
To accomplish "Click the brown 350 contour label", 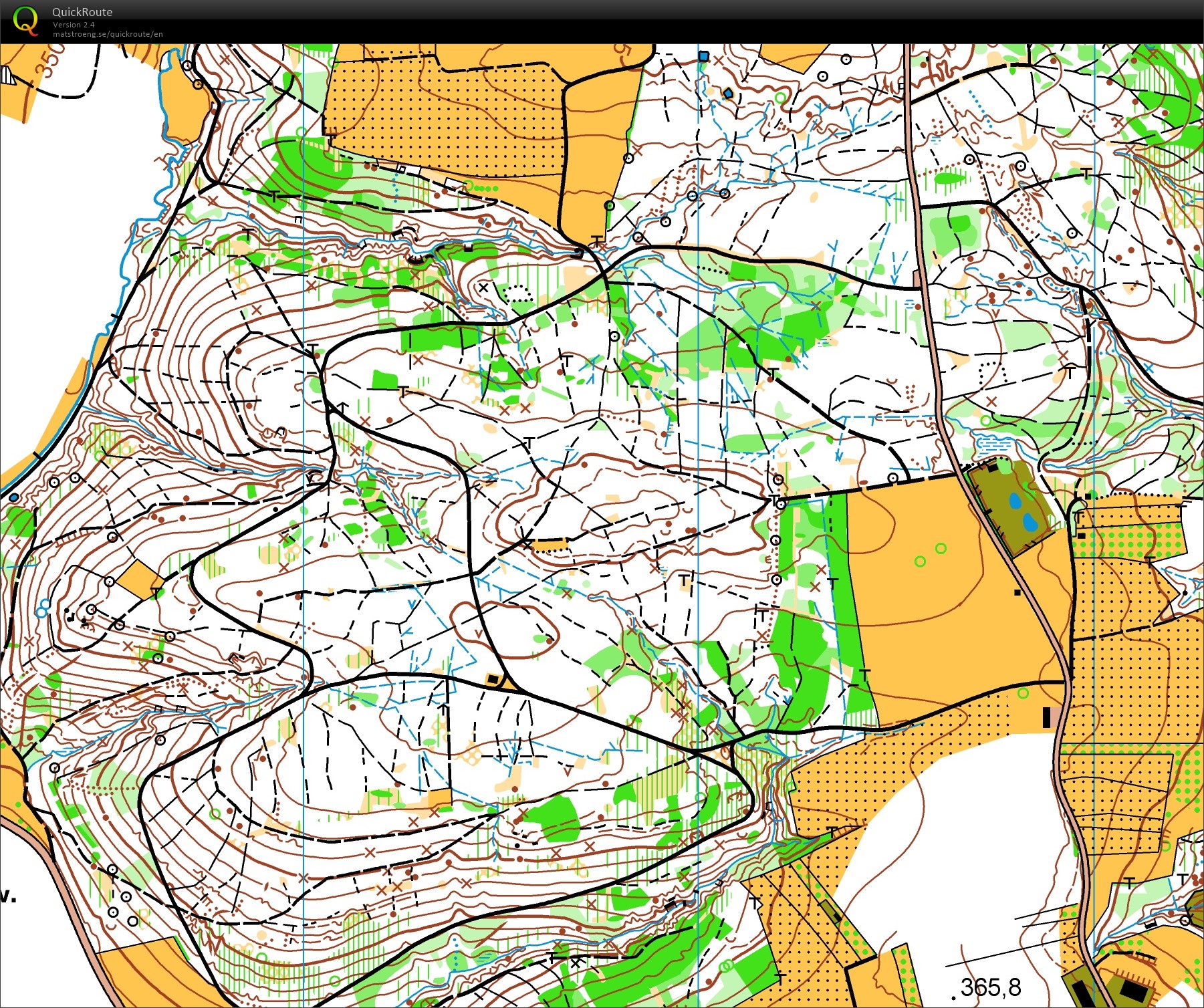I will 49,59.
